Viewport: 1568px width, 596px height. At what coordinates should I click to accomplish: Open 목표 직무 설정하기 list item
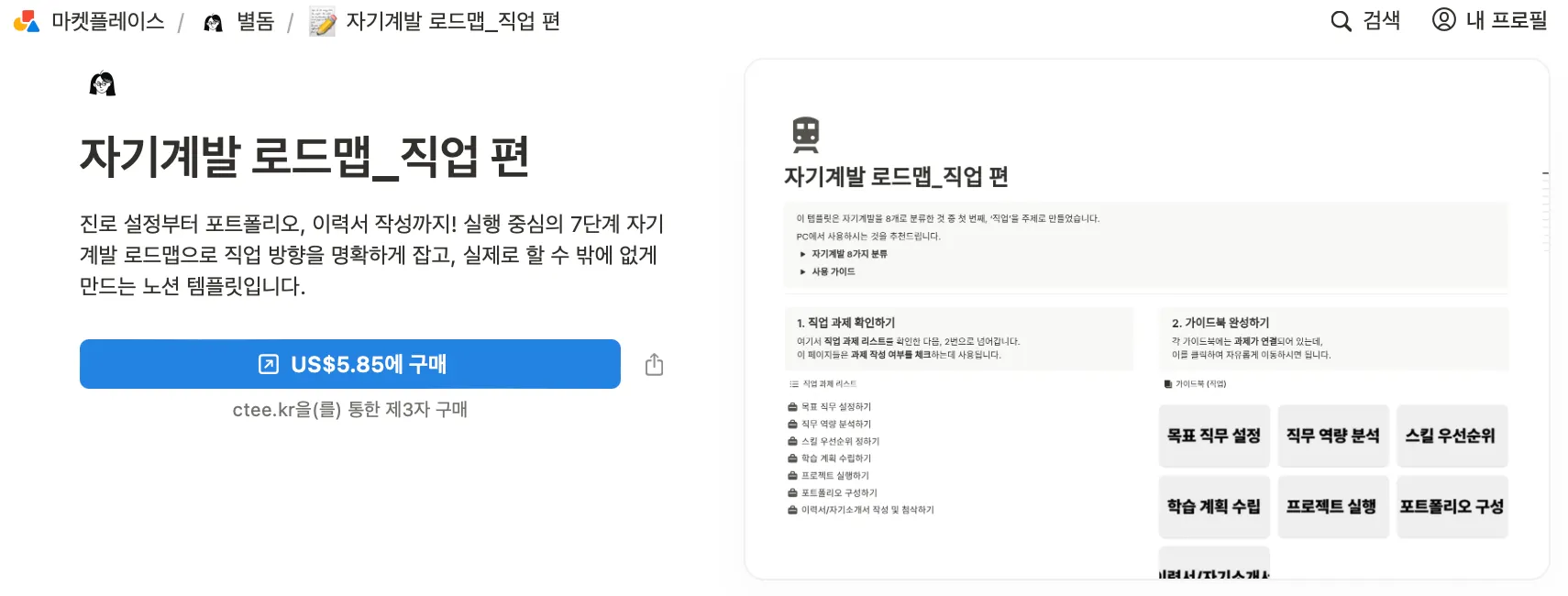pos(835,406)
